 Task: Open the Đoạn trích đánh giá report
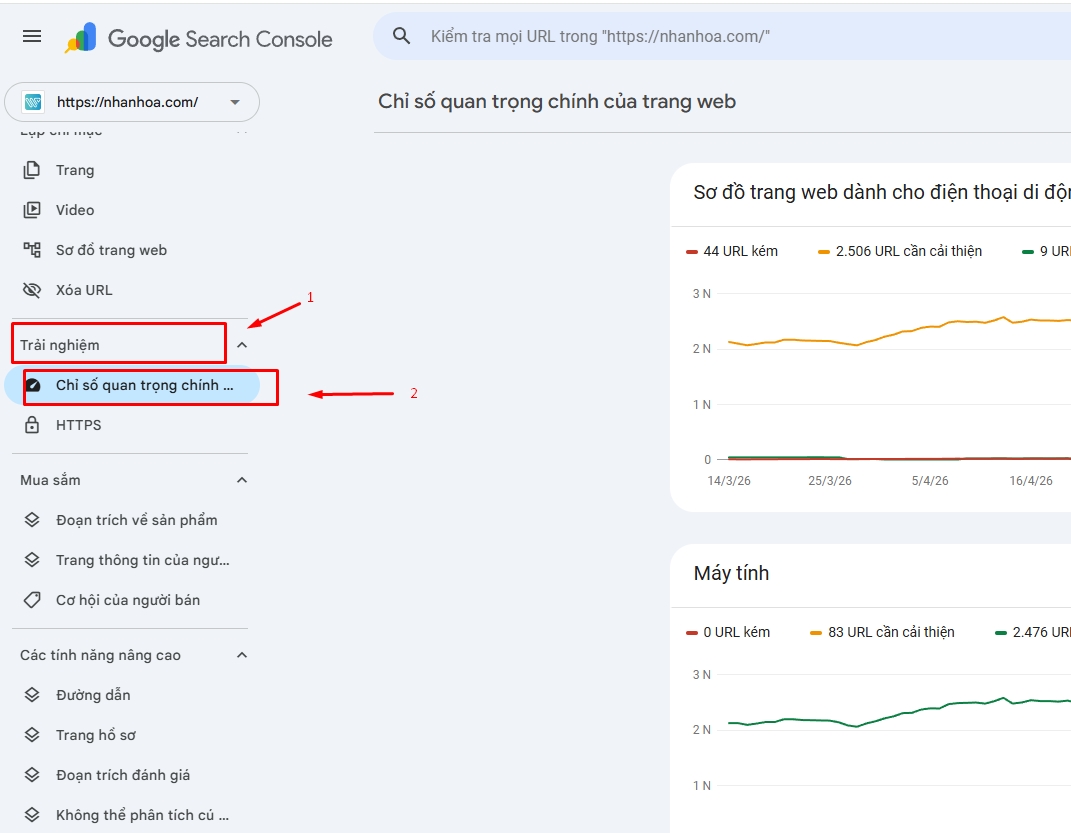click(x=132, y=775)
